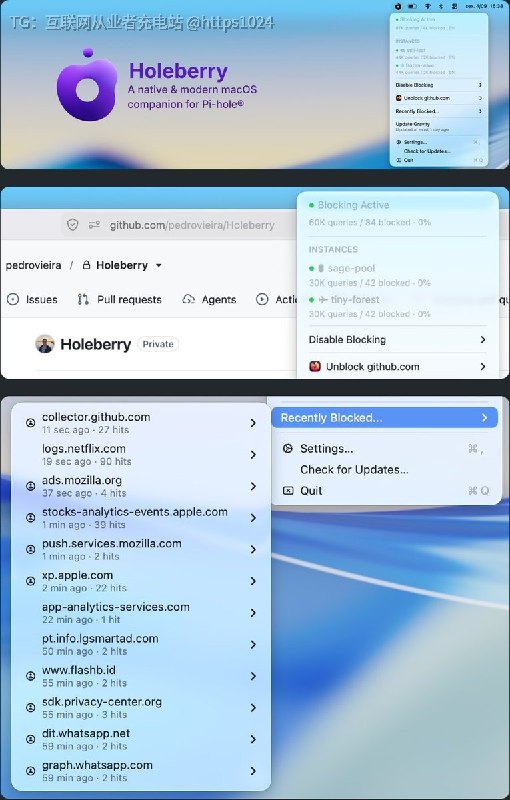Open the pedrovieira owner link in the breadcrumb
The image size is (510, 800).
[x=34, y=265]
